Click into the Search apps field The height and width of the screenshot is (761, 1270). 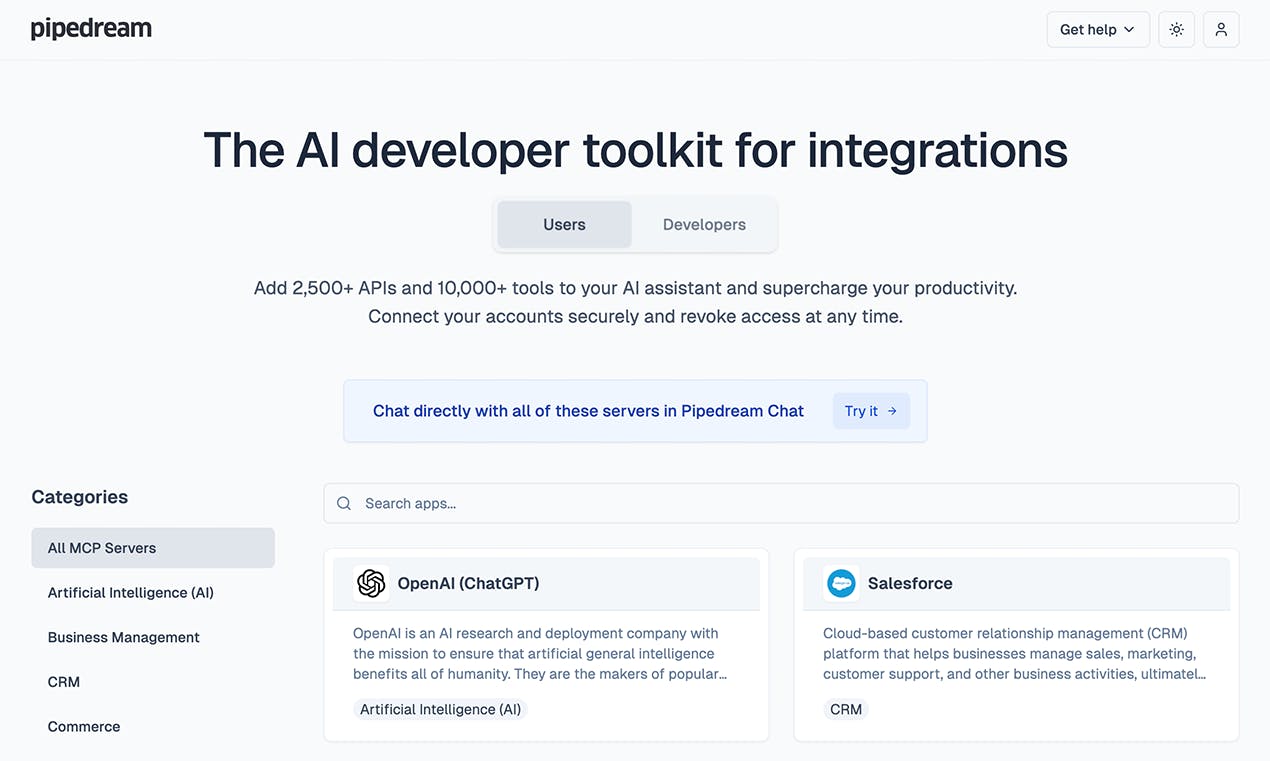781,503
